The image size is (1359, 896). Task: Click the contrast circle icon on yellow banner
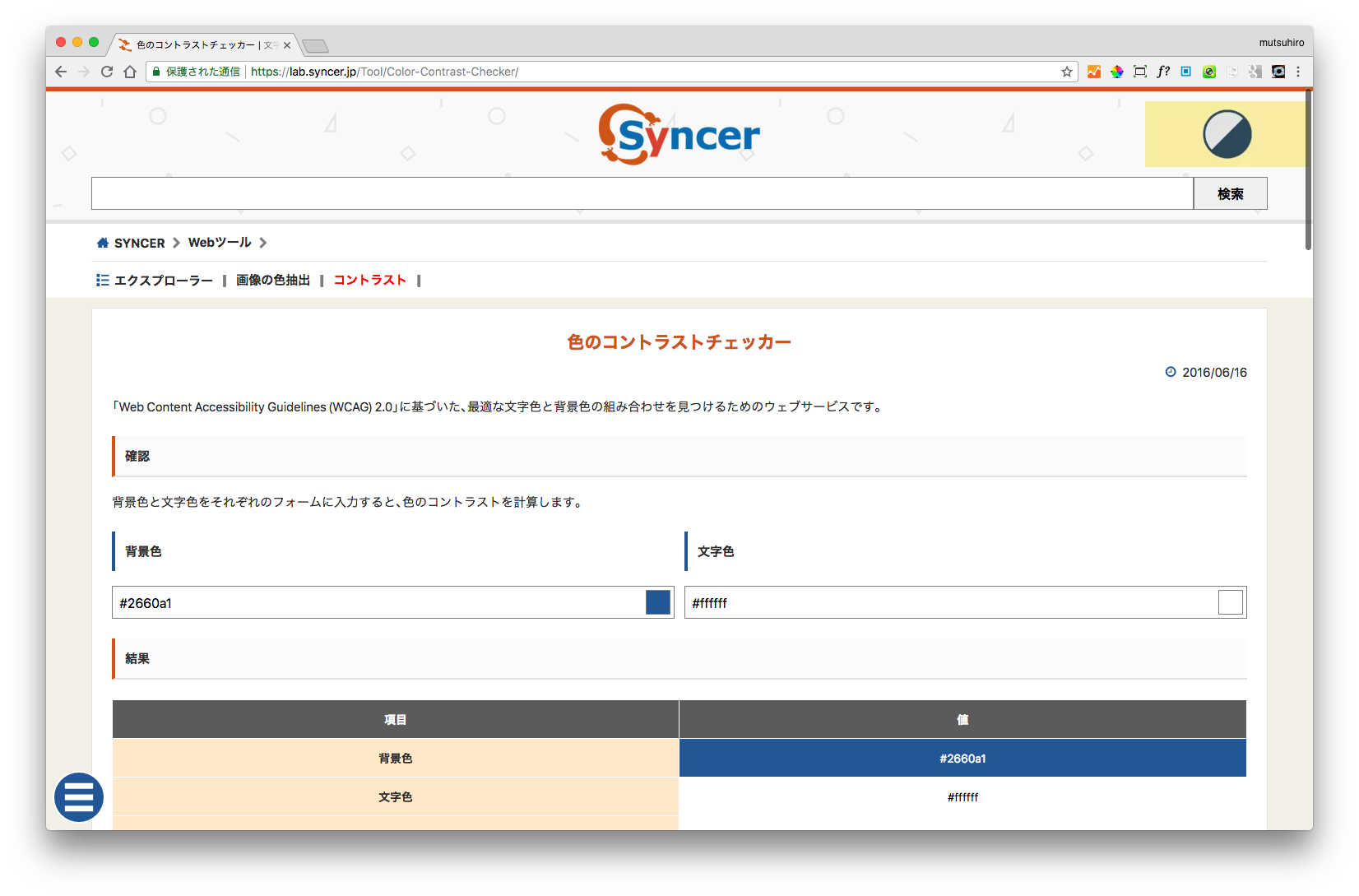(1227, 134)
